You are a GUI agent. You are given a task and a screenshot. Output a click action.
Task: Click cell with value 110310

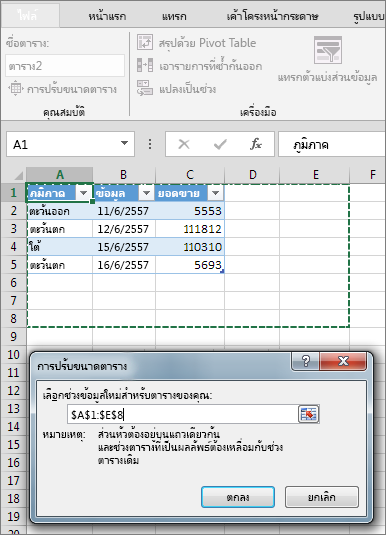point(190,247)
